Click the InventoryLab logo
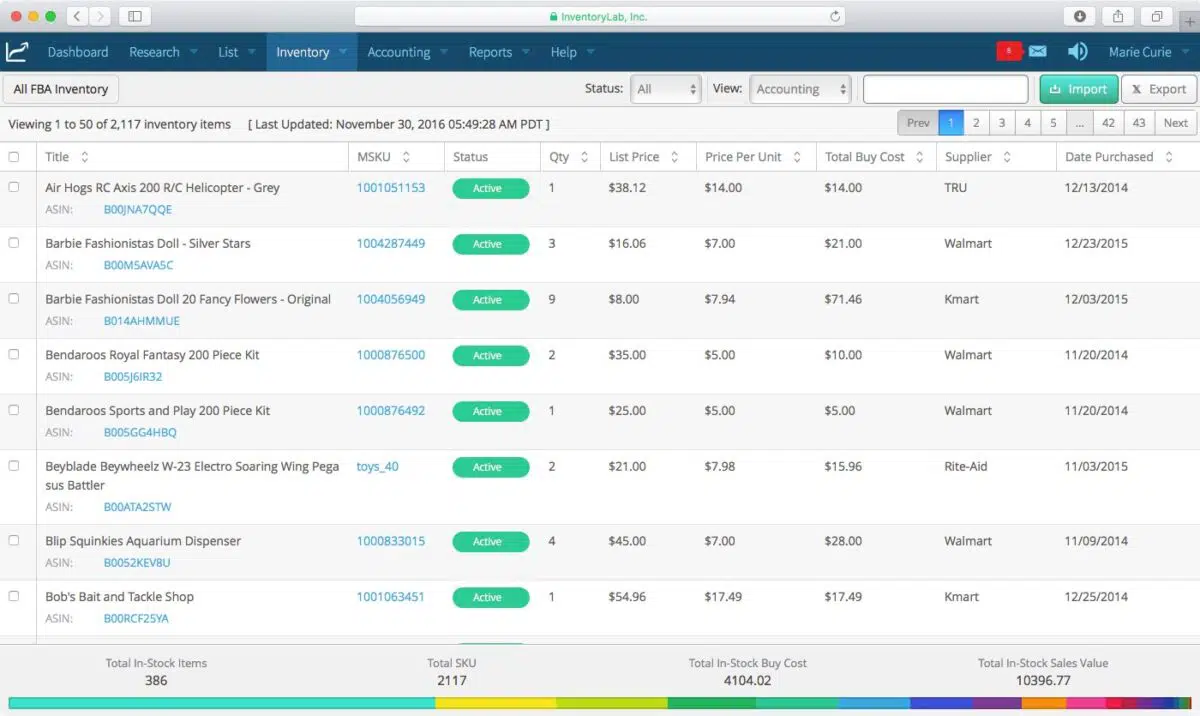Image resolution: width=1200 pixels, height=716 pixels. coord(17,51)
